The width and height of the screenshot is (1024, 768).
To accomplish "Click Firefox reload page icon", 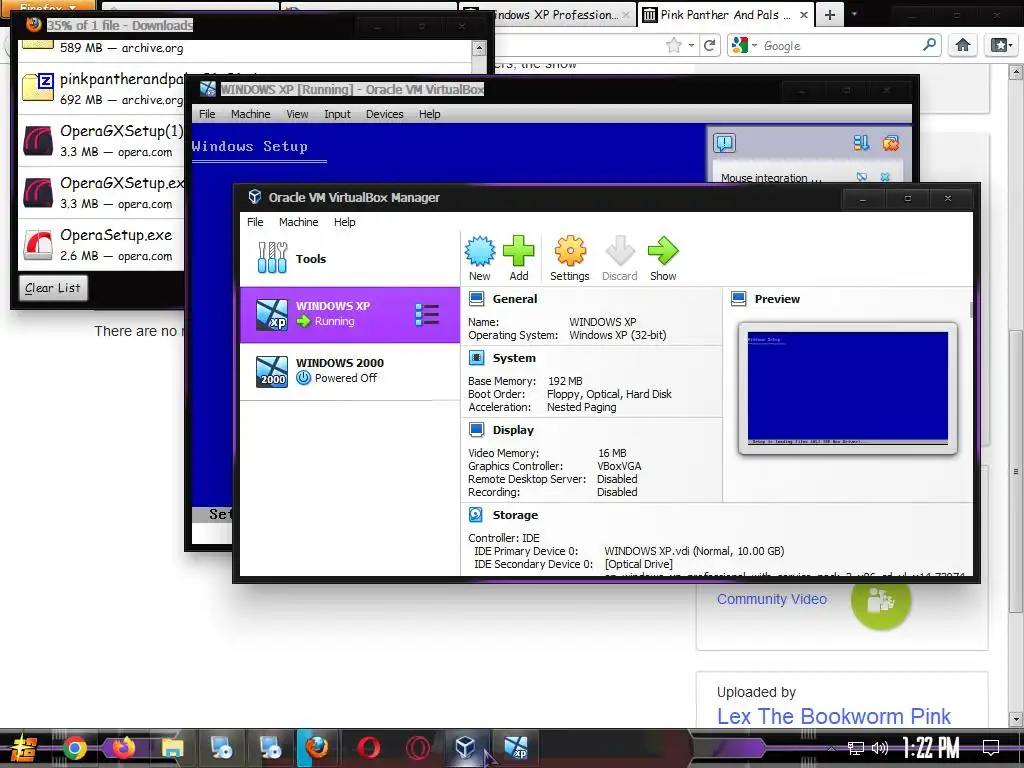I will (709, 45).
